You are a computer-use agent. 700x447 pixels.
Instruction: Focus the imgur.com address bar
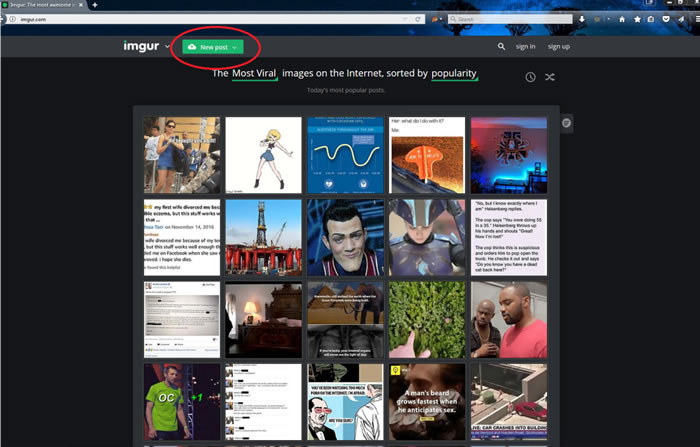point(212,19)
